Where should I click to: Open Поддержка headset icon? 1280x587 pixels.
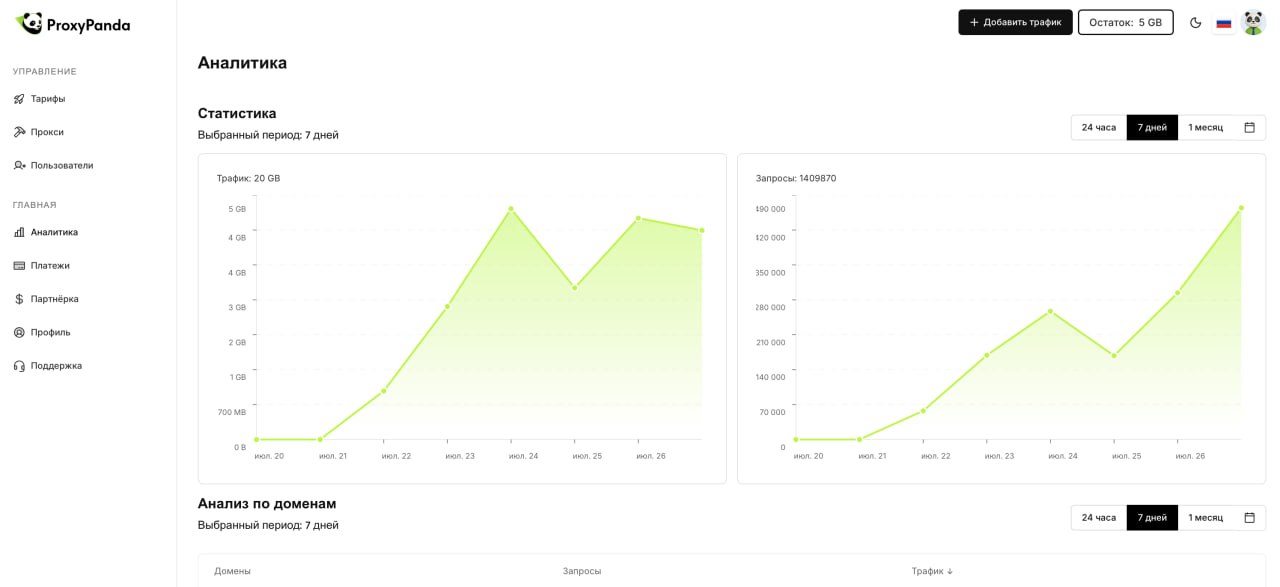[x=19, y=366]
